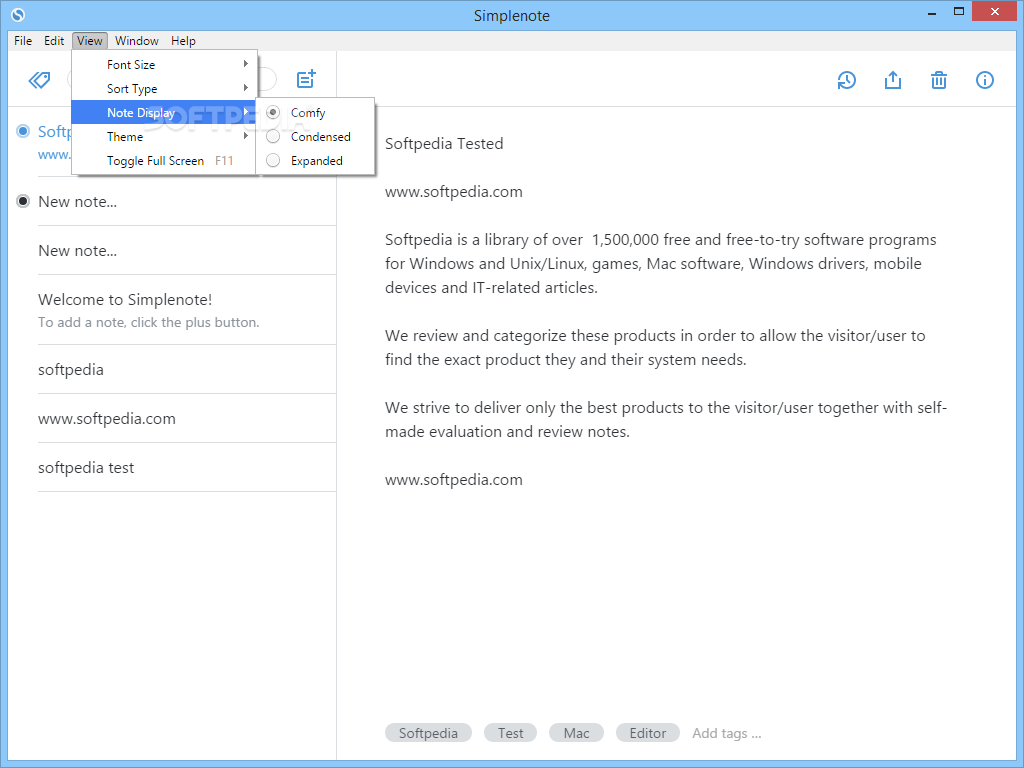Screen dimensions: 1024x768
Task: Click the Simplenote logo in title bar
Action: click(x=18, y=14)
